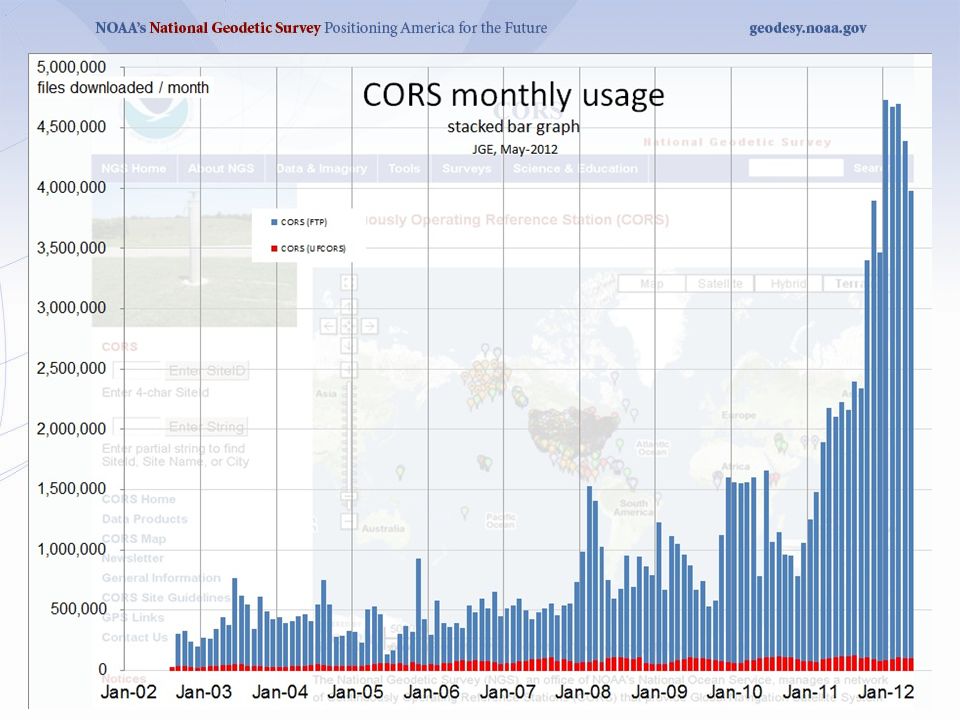Switch background map to Hybrid view
The image size is (960, 720).
pos(788,283)
